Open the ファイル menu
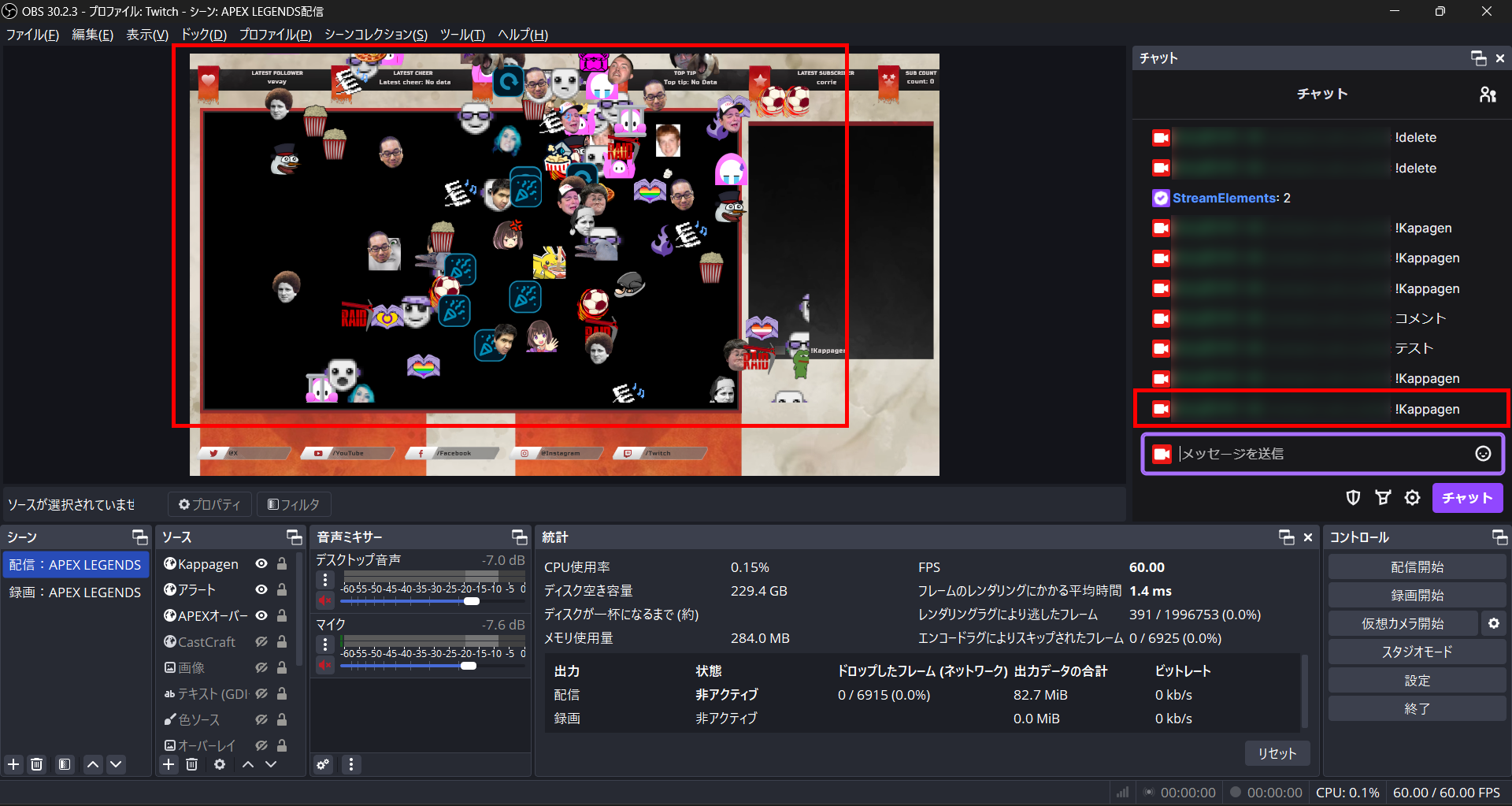This screenshot has width=1512, height=806. coord(32,35)
